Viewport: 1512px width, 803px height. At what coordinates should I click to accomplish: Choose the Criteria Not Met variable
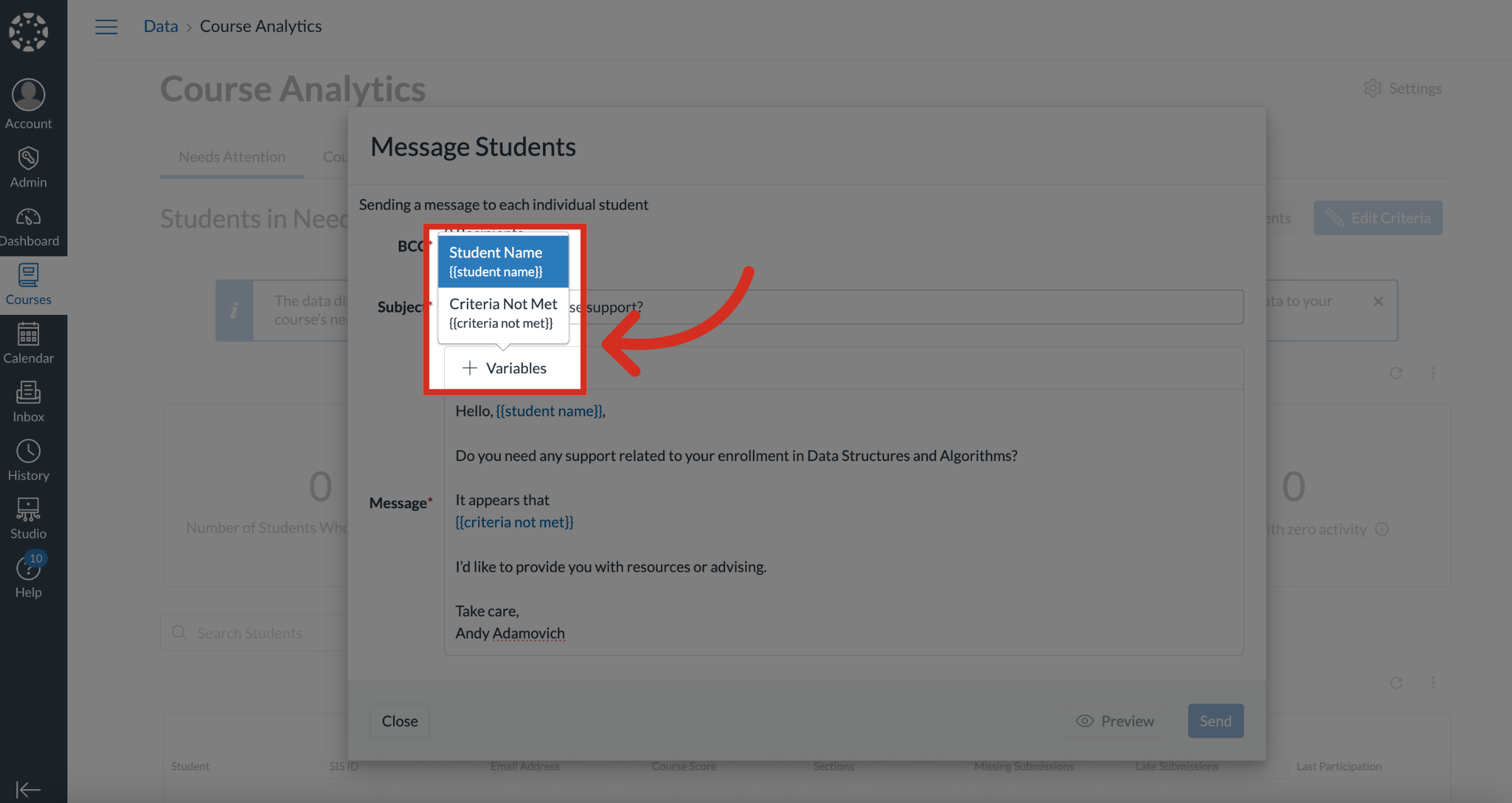click(503, 313)
